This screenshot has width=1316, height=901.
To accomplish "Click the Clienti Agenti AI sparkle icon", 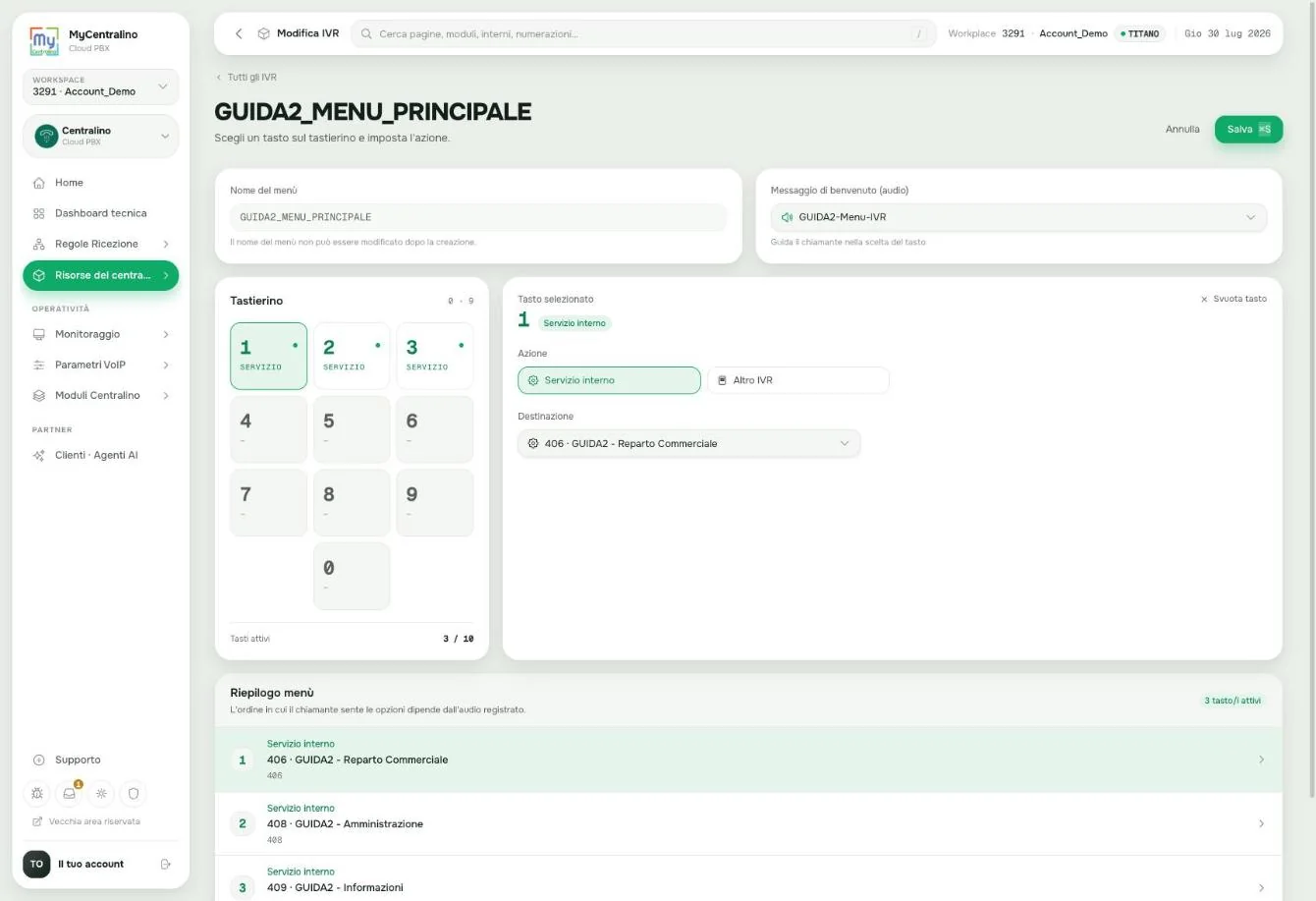I will tap(39, 455).
